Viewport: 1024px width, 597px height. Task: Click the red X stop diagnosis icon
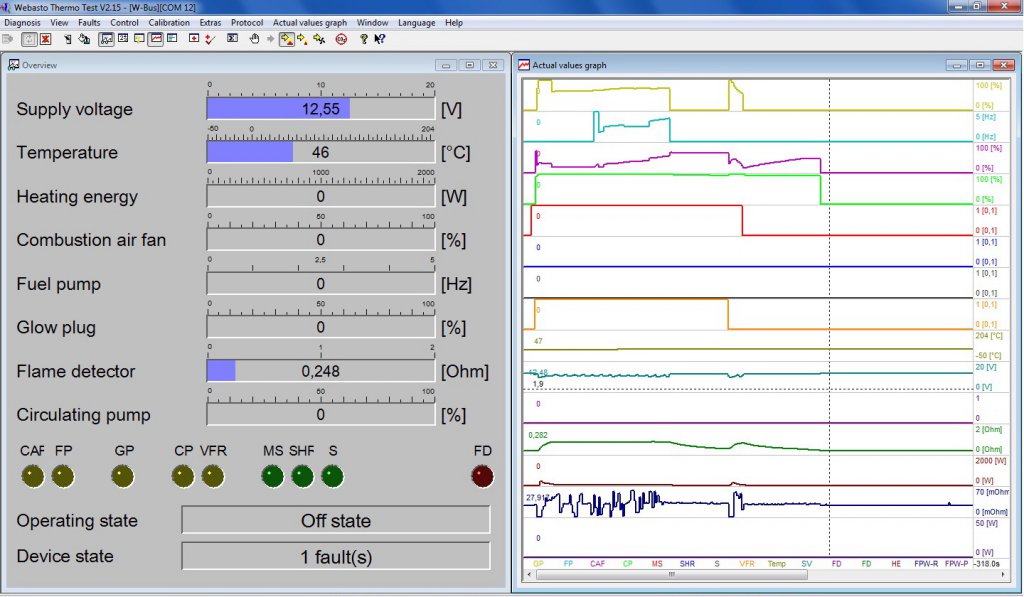point(45,39)
